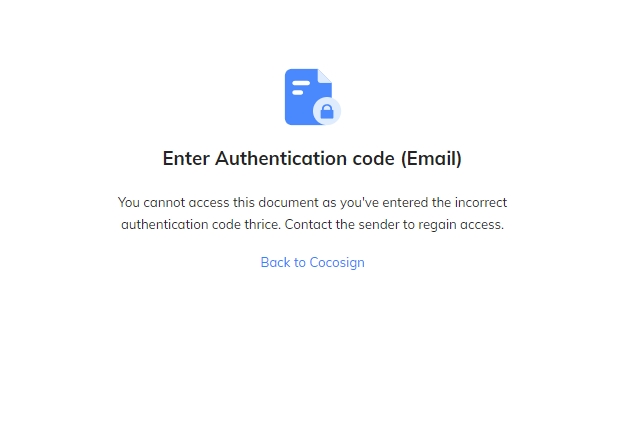Click the shorter white line on document icon
Image resolution: width=630 pixels, height=433 pixels.
(298, 92)
